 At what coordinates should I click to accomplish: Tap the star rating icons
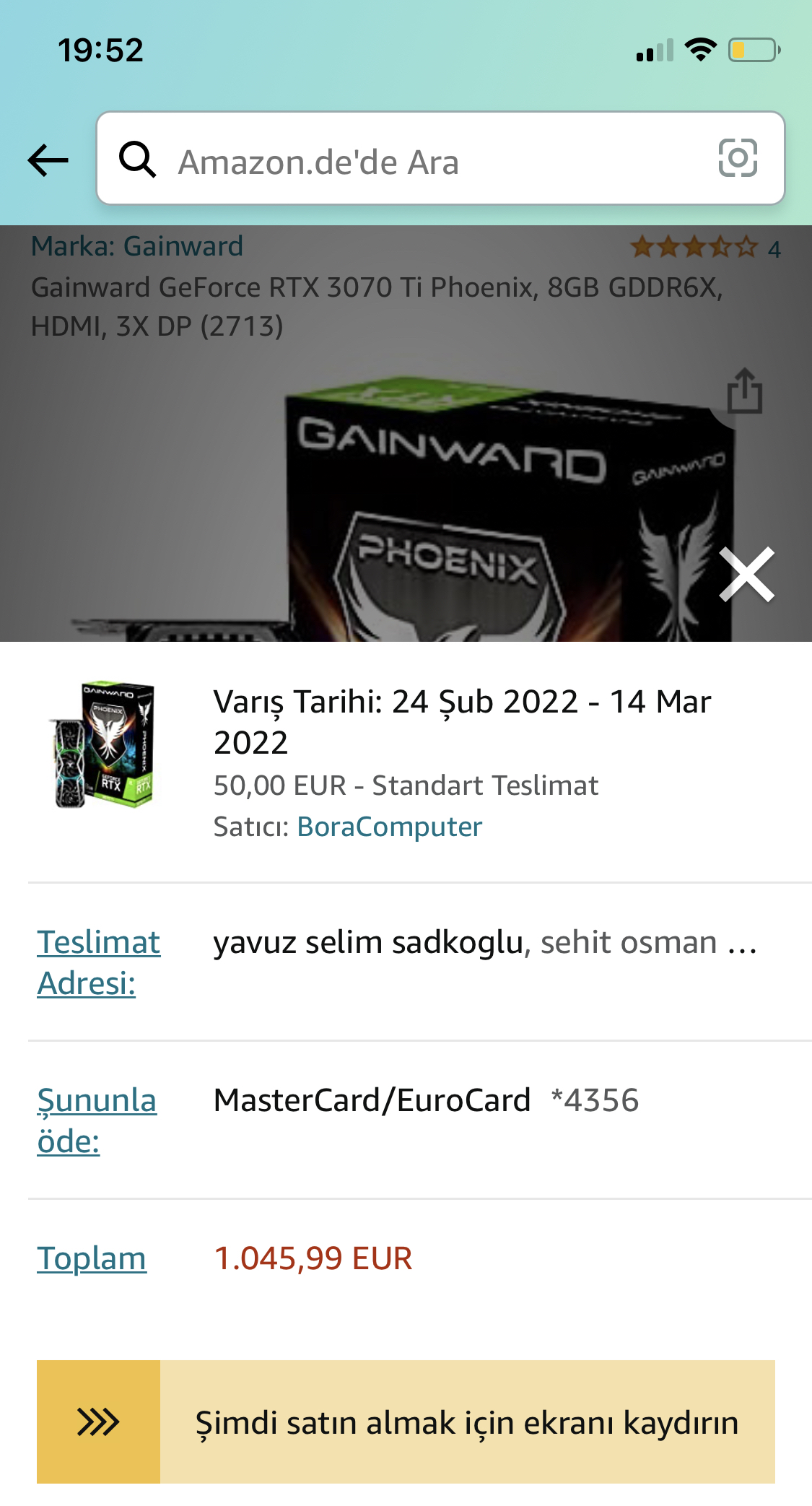tap(694, 248)
